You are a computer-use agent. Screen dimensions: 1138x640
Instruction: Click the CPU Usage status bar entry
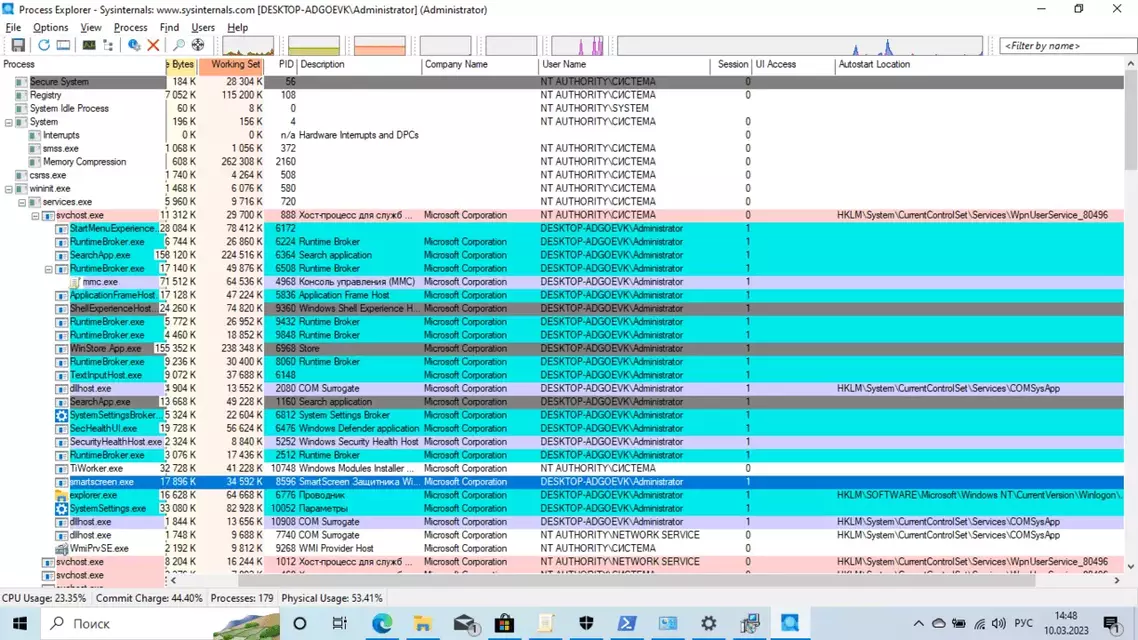click(44, 598)
